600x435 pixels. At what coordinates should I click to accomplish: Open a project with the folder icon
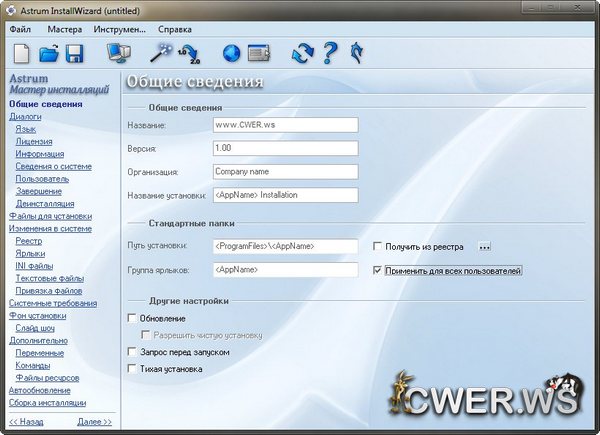pos(48,53)
